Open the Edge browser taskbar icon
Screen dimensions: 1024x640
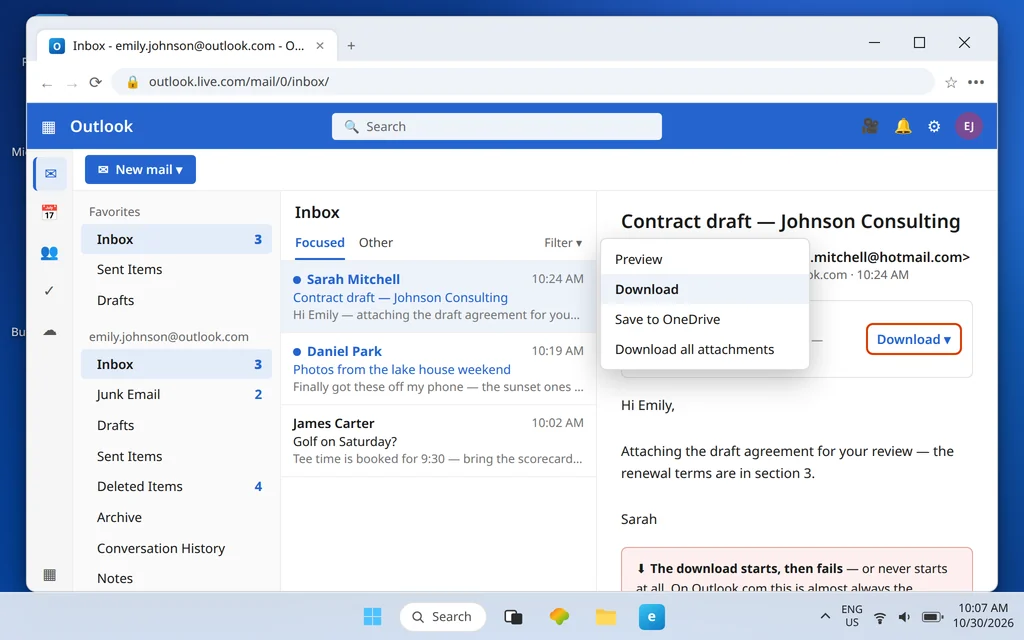coord(652,616)
